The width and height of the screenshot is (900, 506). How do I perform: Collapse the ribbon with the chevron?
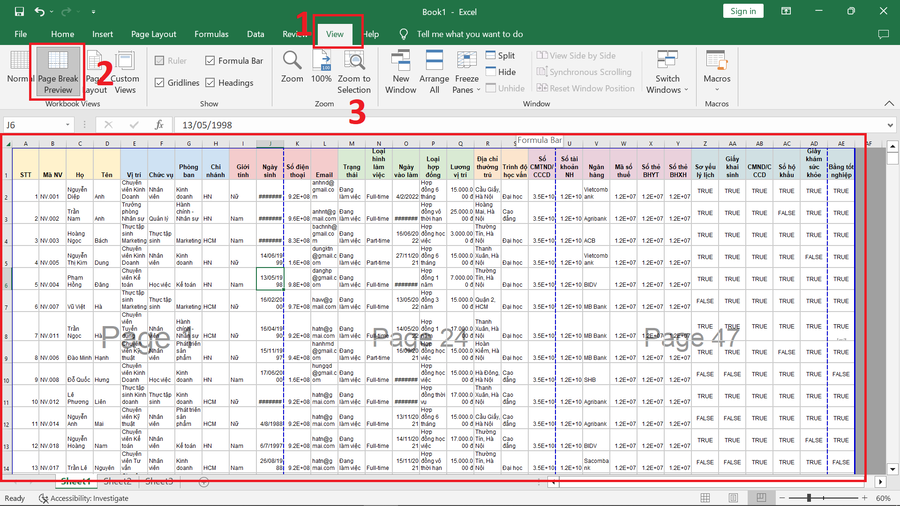pos(889,103)
